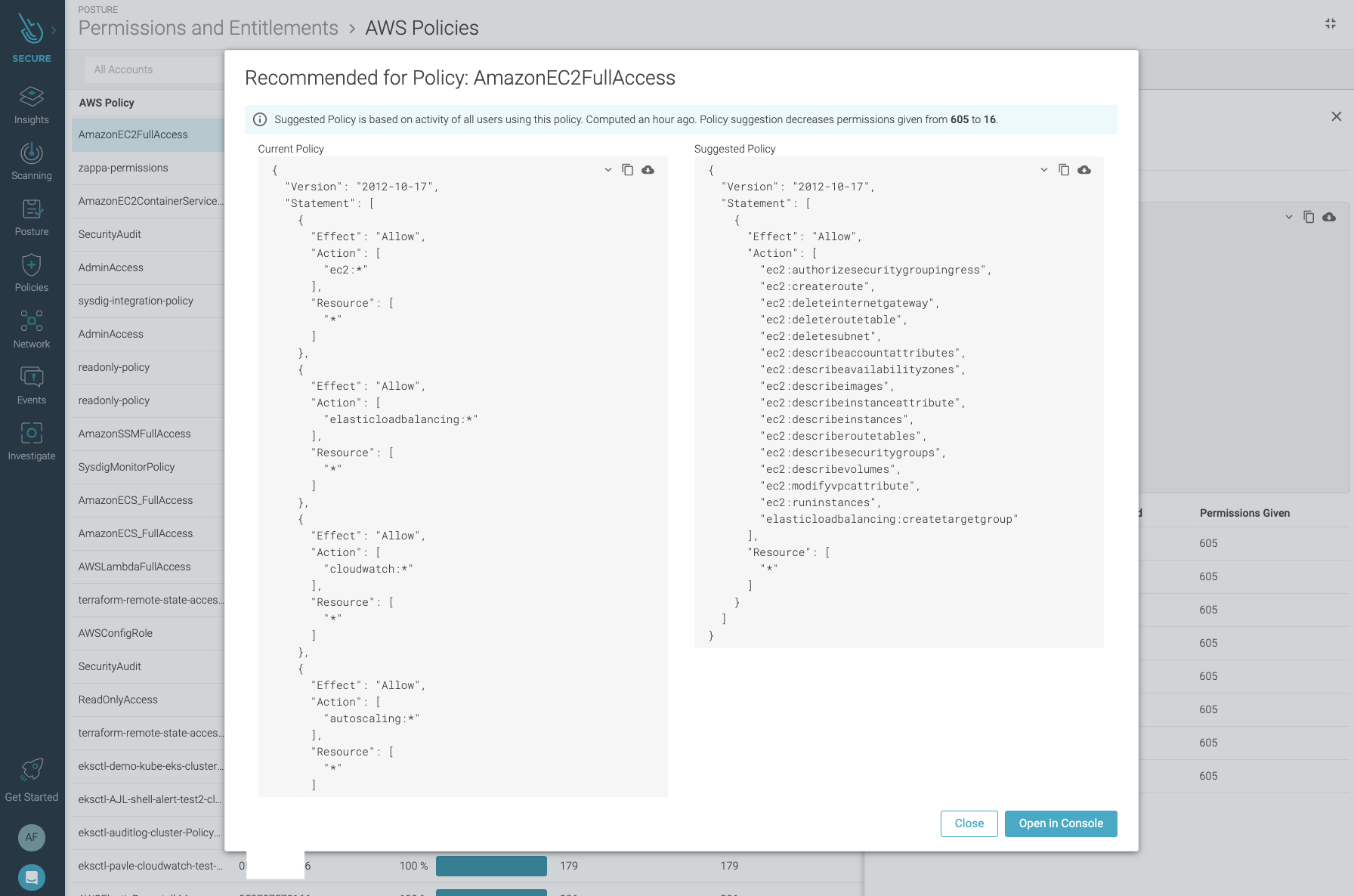Copy policy in background side panel
Screen dimensions: 1354x896
[x=1309, y=218]
